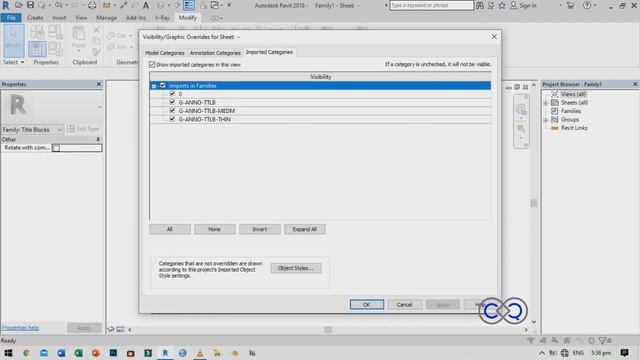Switch to Annotation Categories tab
The width and height of the screenshot is (640, 360).
click(215, 53)
